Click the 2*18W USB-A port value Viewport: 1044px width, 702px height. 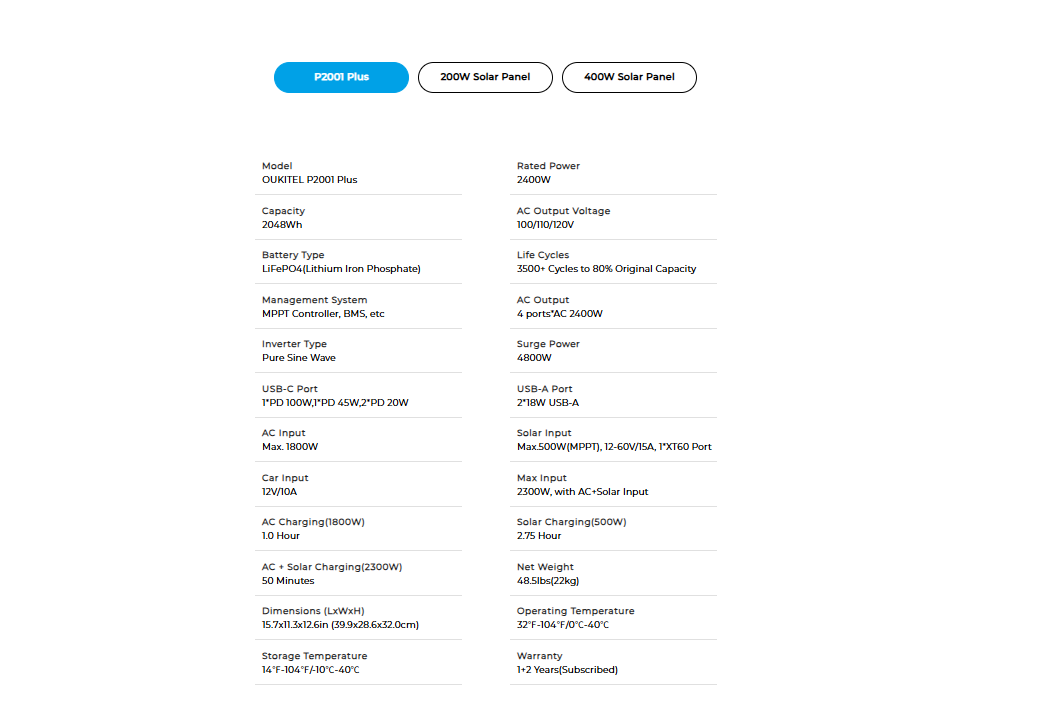[x=548, y=403]
